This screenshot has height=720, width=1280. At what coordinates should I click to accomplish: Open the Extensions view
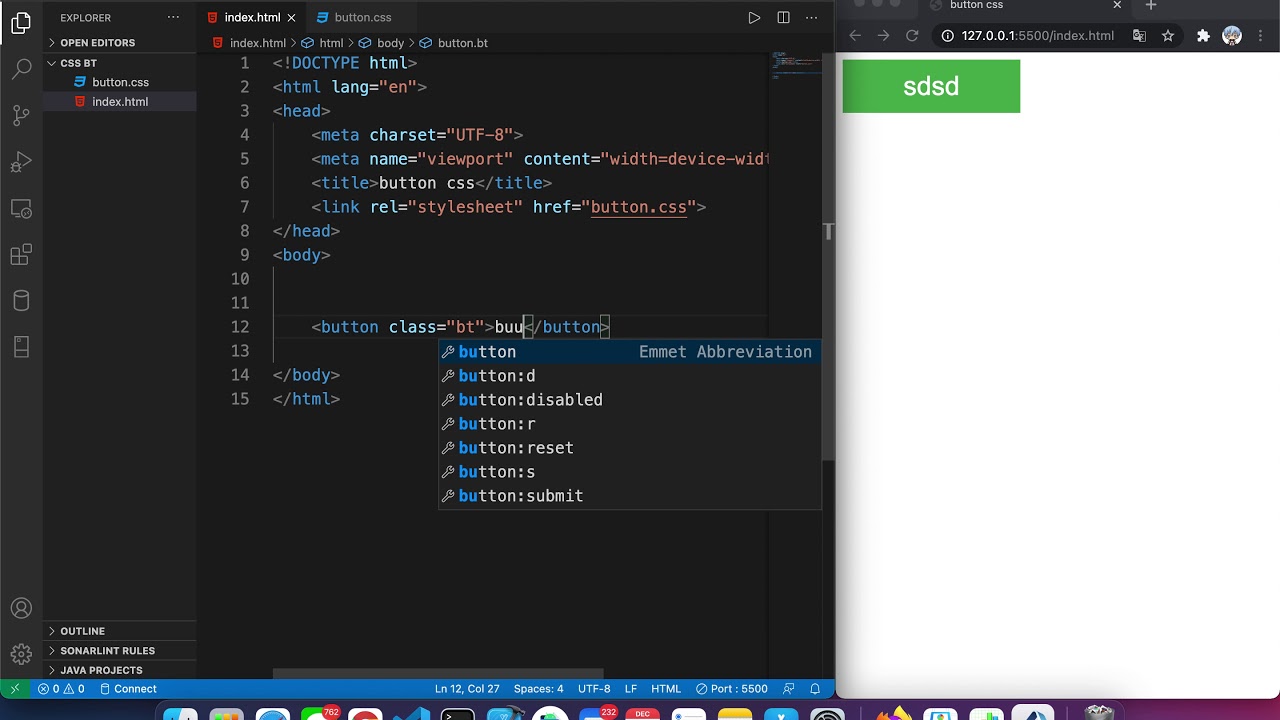[21, 255]
